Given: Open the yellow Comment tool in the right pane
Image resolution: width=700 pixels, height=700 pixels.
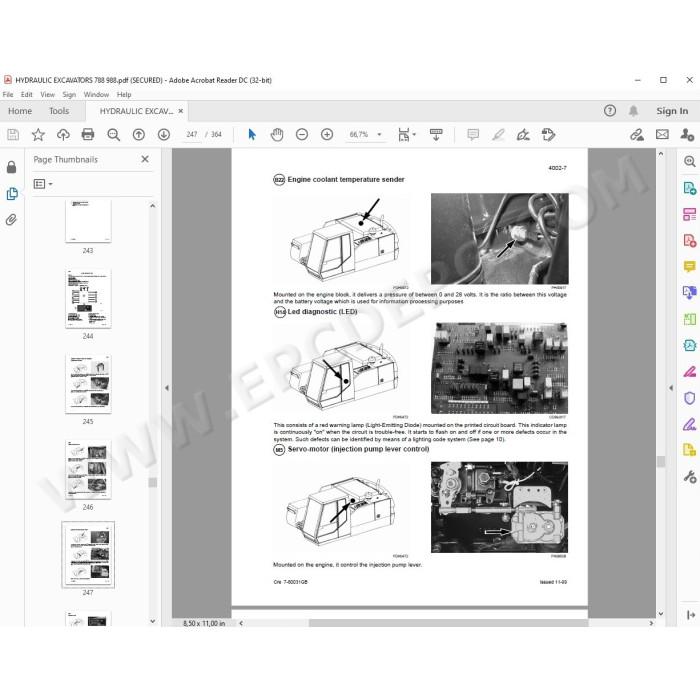Looking at the screenshot, I should pos(690,267).
